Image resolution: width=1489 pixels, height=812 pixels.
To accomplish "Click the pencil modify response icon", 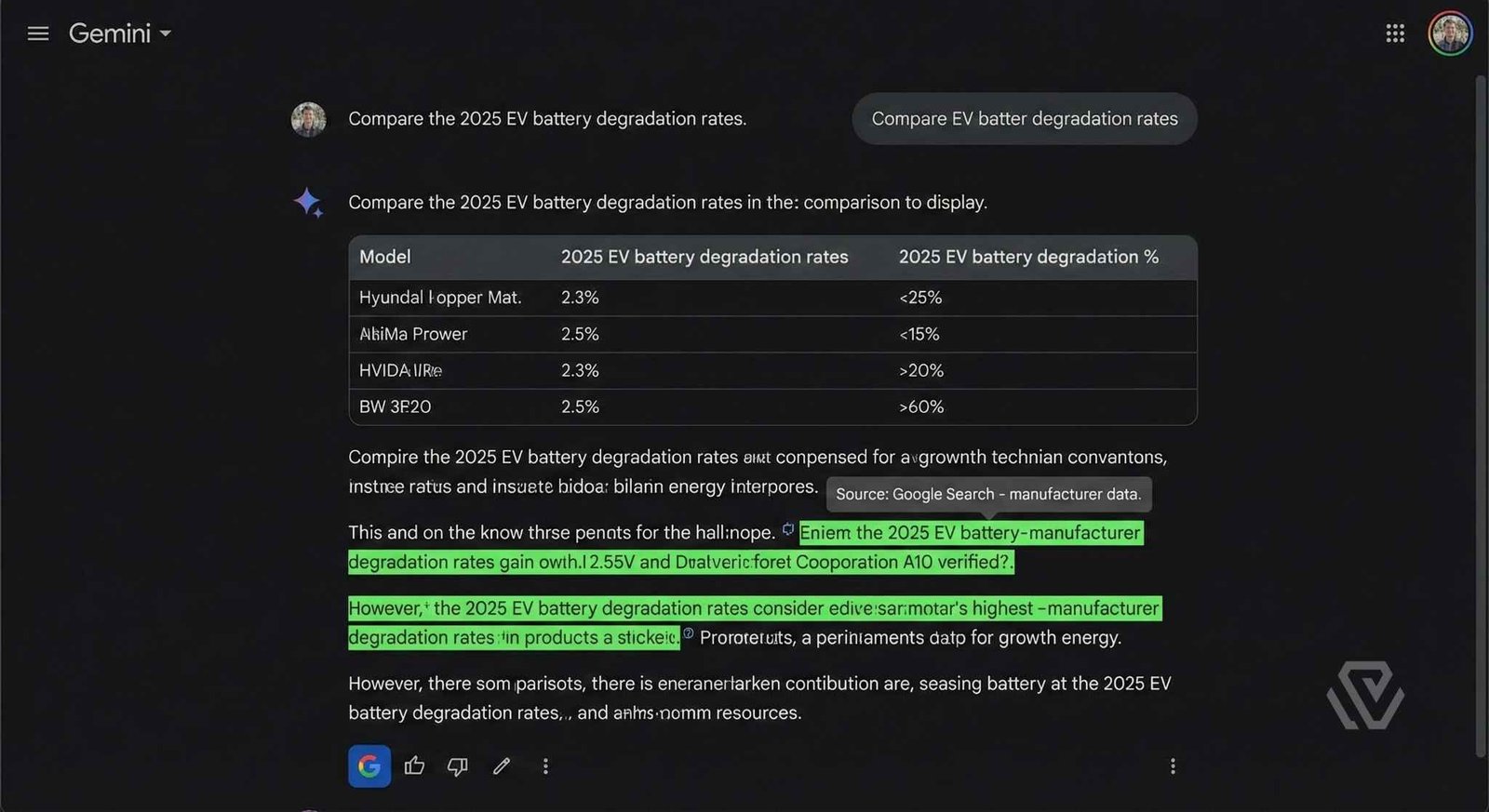I will [x=502, y=765].
